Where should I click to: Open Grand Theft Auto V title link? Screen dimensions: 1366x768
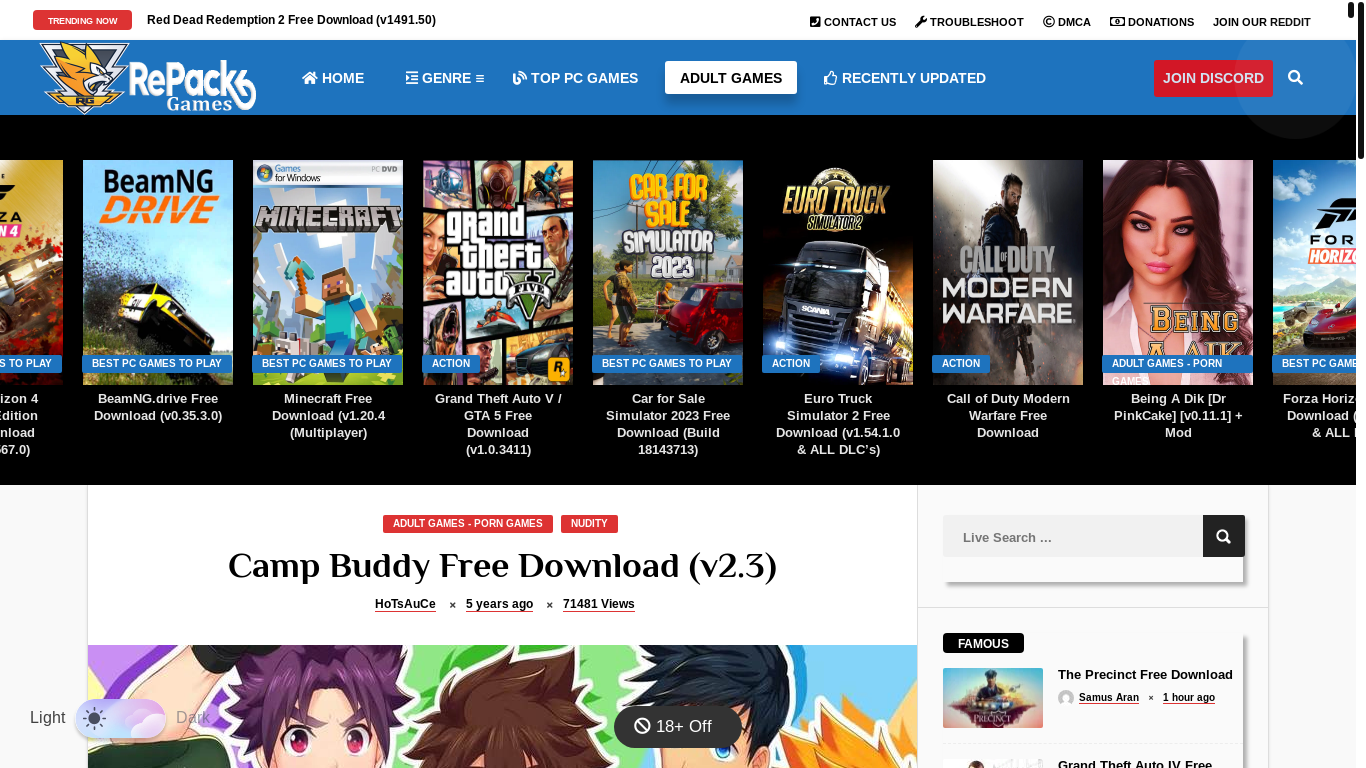[498, 424]
